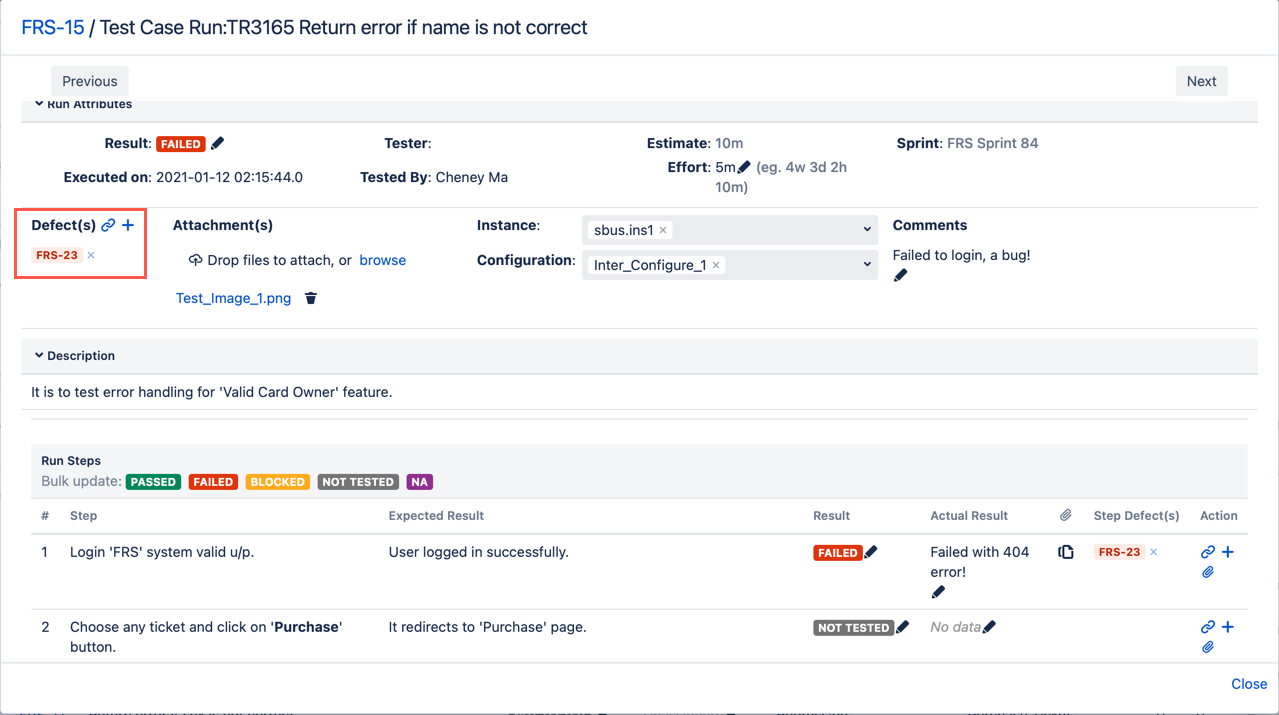Edit the Effort value with pencil icon
The image size is (1279, 715).
[x=744, y=168]
